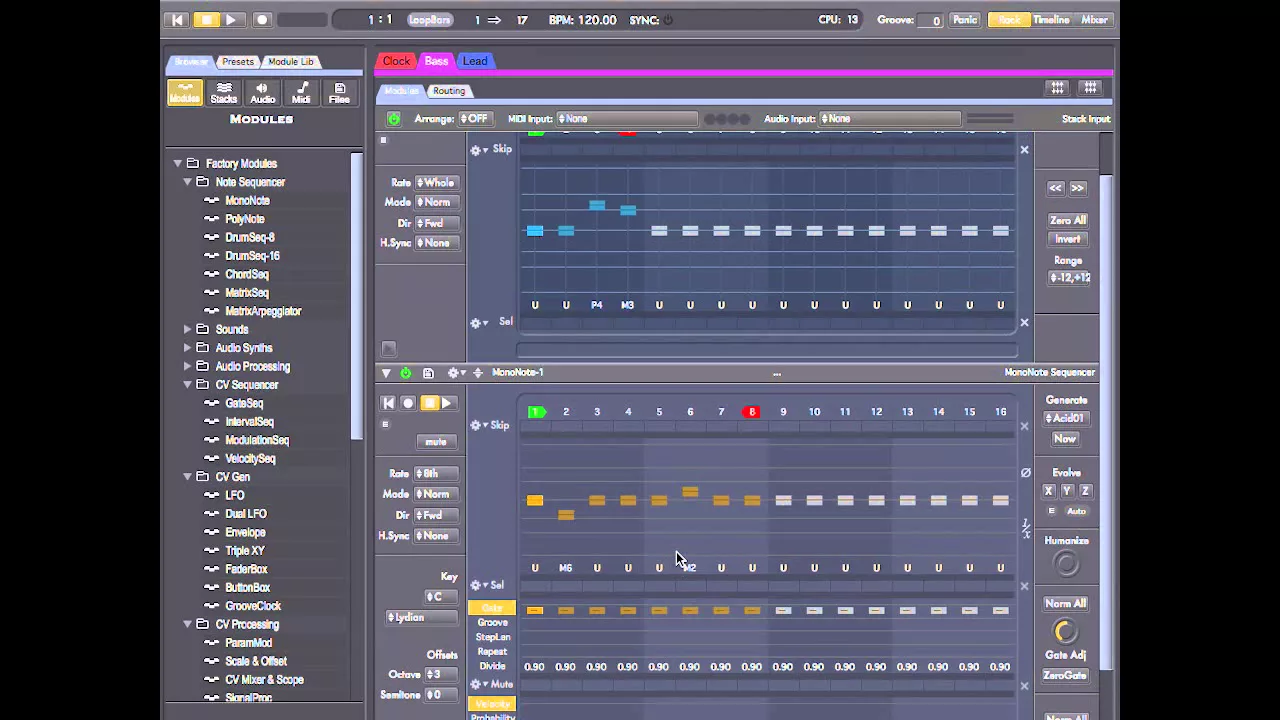Rewind the main transport to start
The height and width of the screenshot is (720, 1280).
pos(178,19)
